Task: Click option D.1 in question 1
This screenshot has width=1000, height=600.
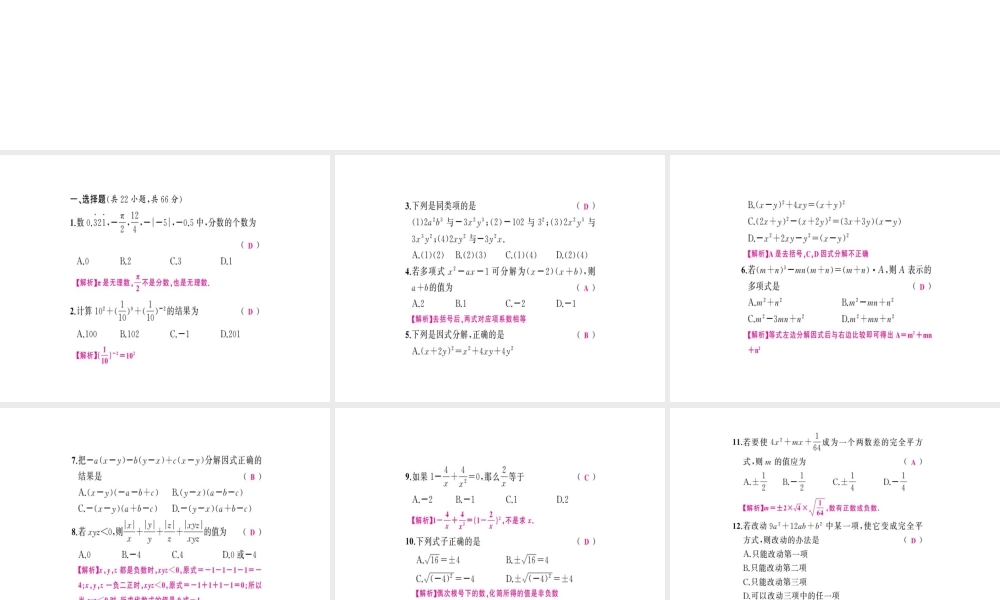Action: pyautogui.click(x=226, y=261)
